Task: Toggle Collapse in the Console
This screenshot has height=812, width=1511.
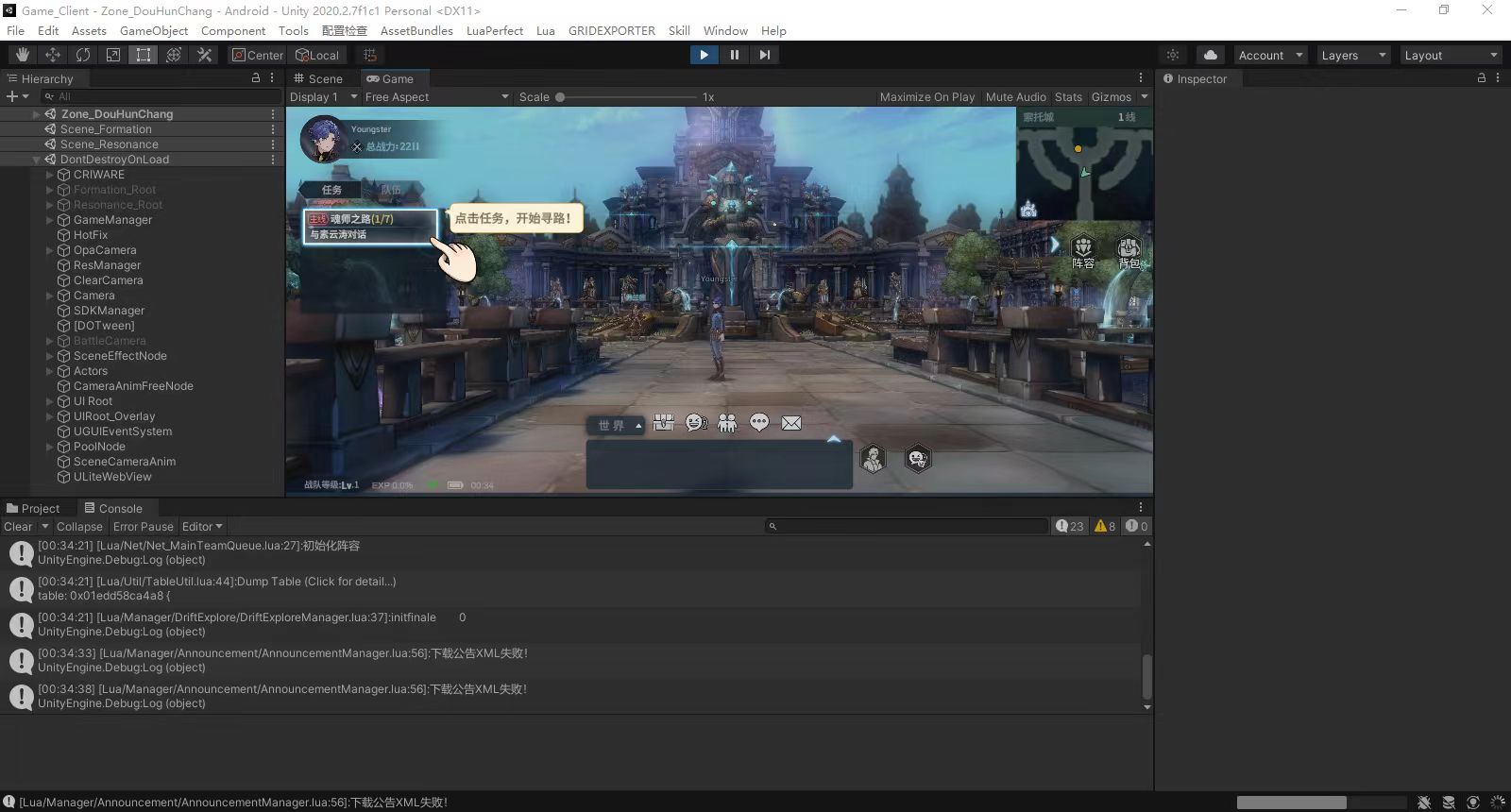Action: [x=79, y=526]
